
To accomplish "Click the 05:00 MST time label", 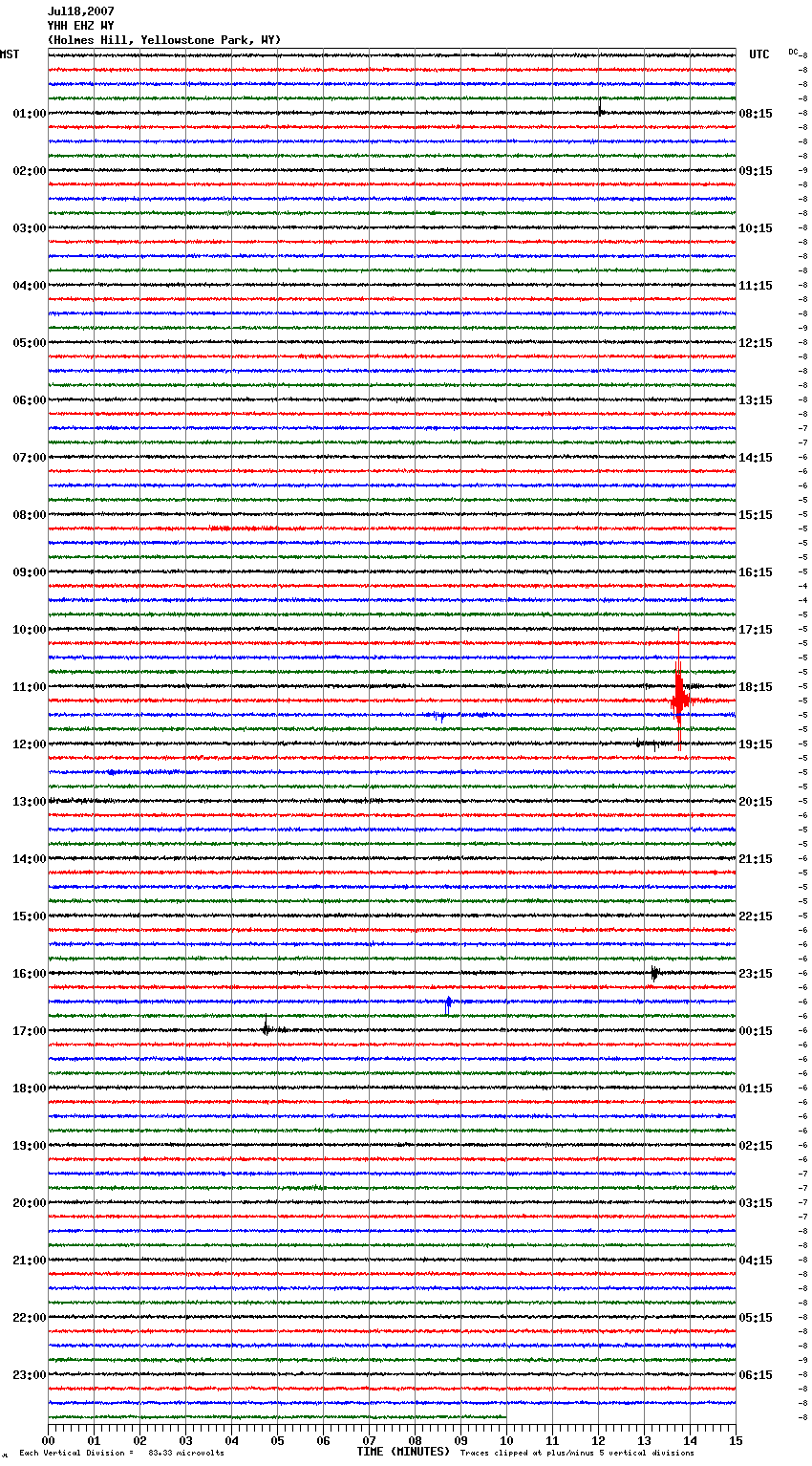I will click(29, 343).
